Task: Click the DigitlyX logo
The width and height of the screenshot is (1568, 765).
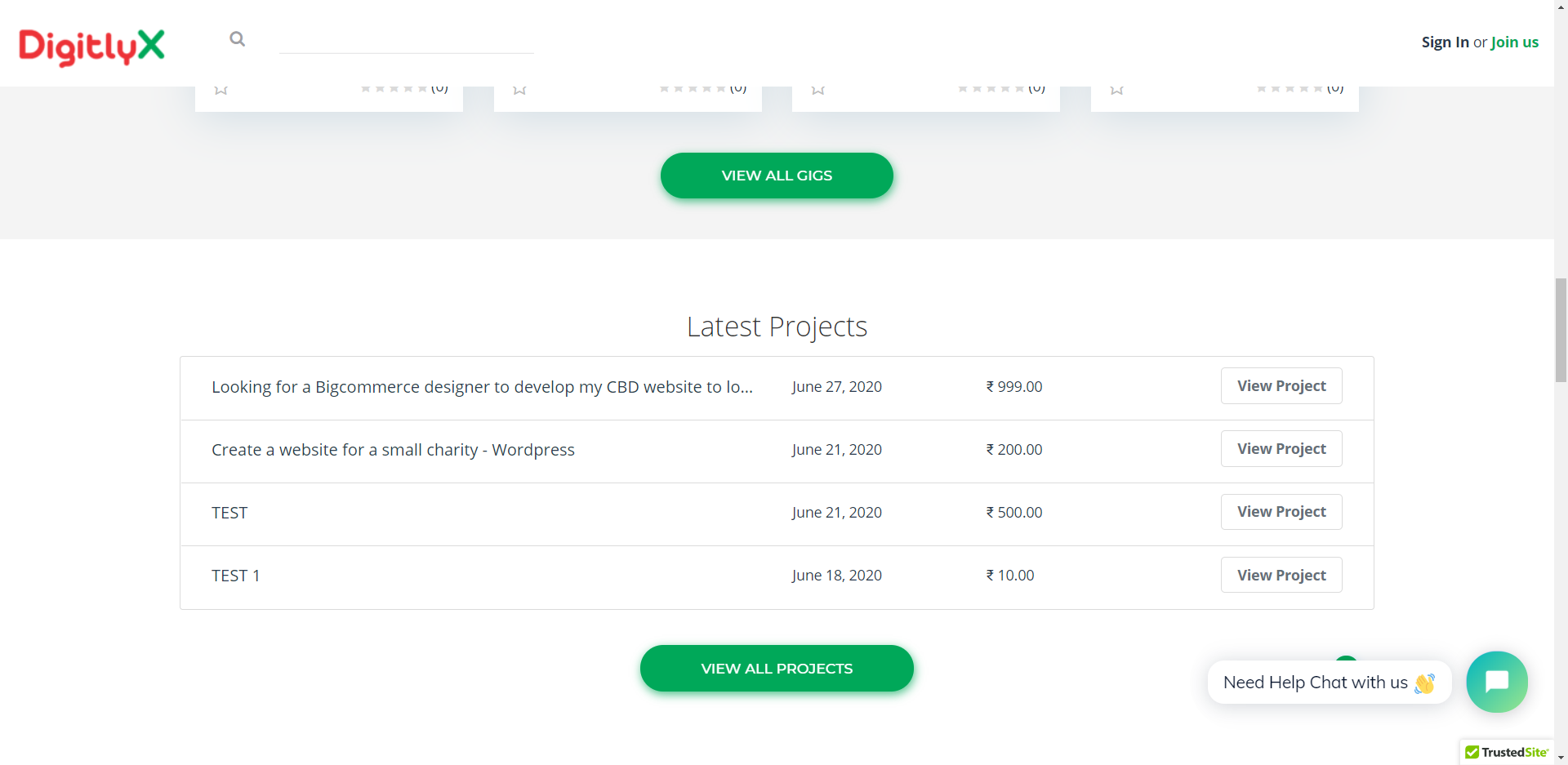Action: pos(91,46)
